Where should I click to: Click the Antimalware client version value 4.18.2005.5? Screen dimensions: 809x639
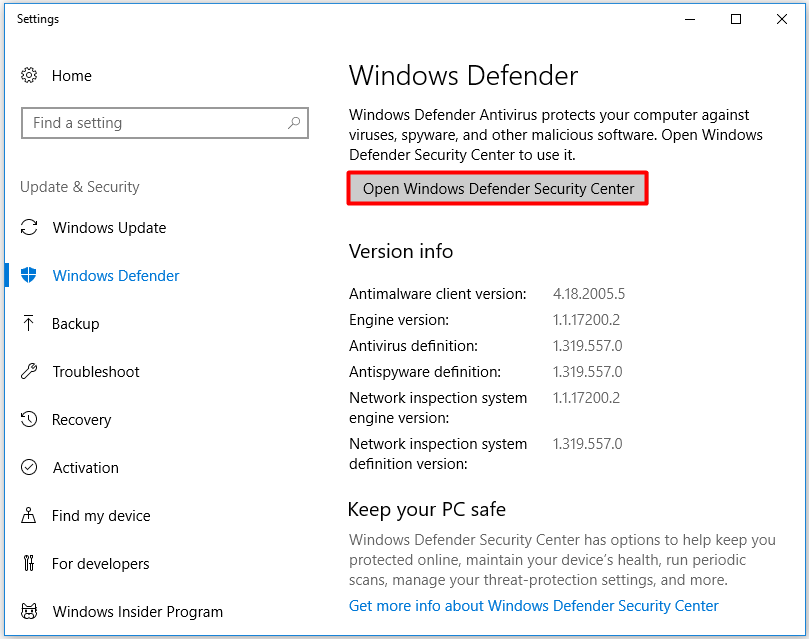(x=589, y=294)
